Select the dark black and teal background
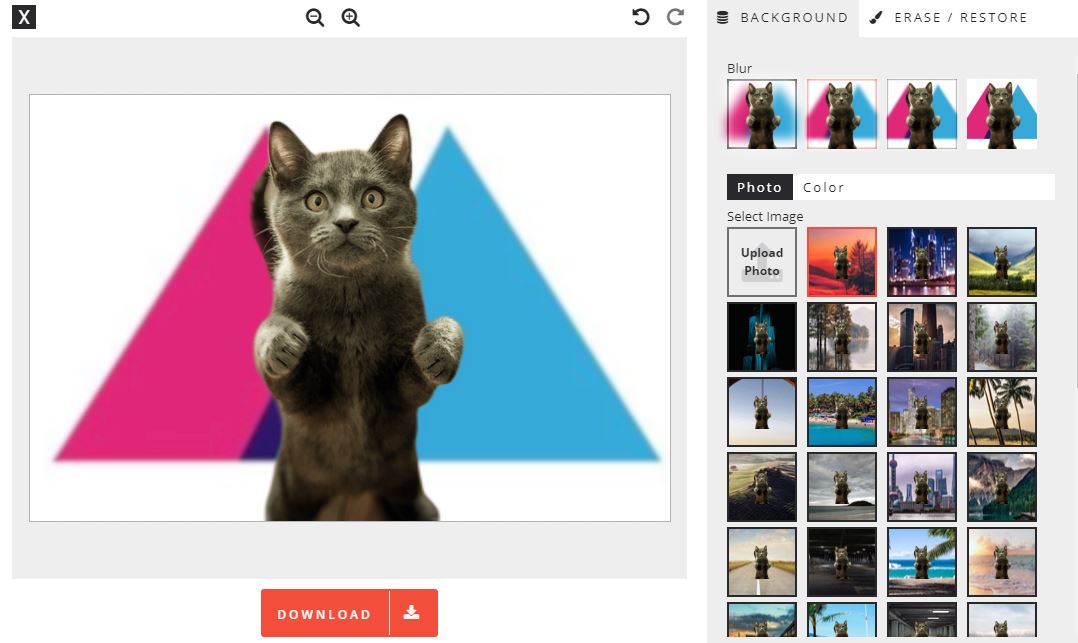The height and width of the screenshot is (643, 1078). click(x=762, y=337)
